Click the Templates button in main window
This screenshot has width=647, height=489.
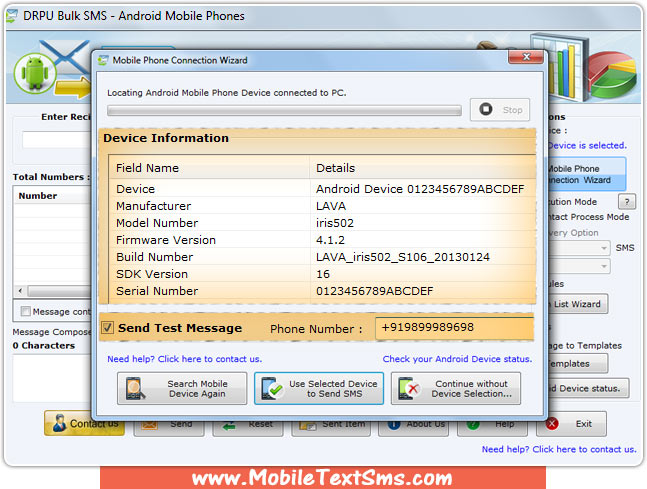pos(578,364)
